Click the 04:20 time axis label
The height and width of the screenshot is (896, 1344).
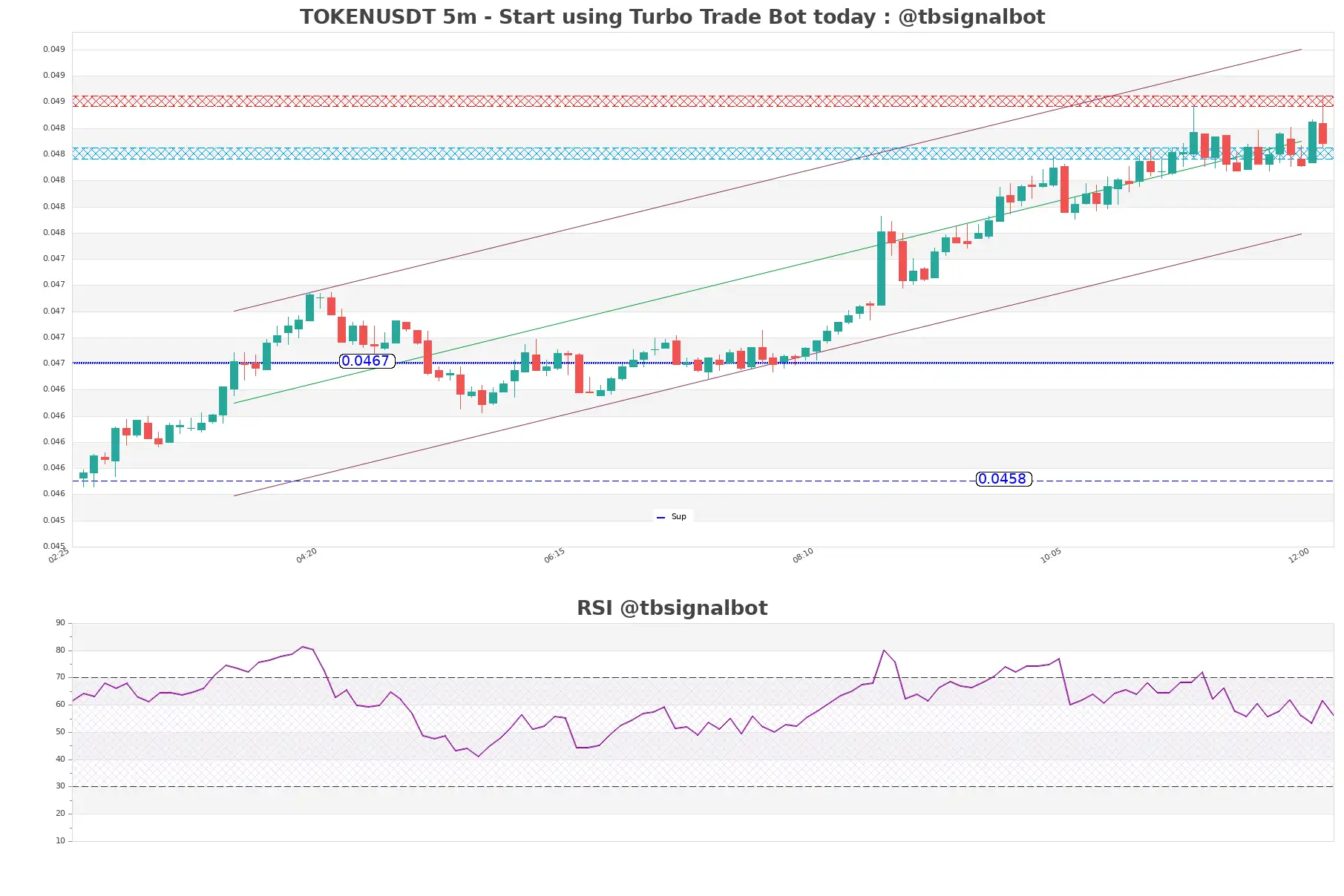pyautogui.click(x=307, y=556)
